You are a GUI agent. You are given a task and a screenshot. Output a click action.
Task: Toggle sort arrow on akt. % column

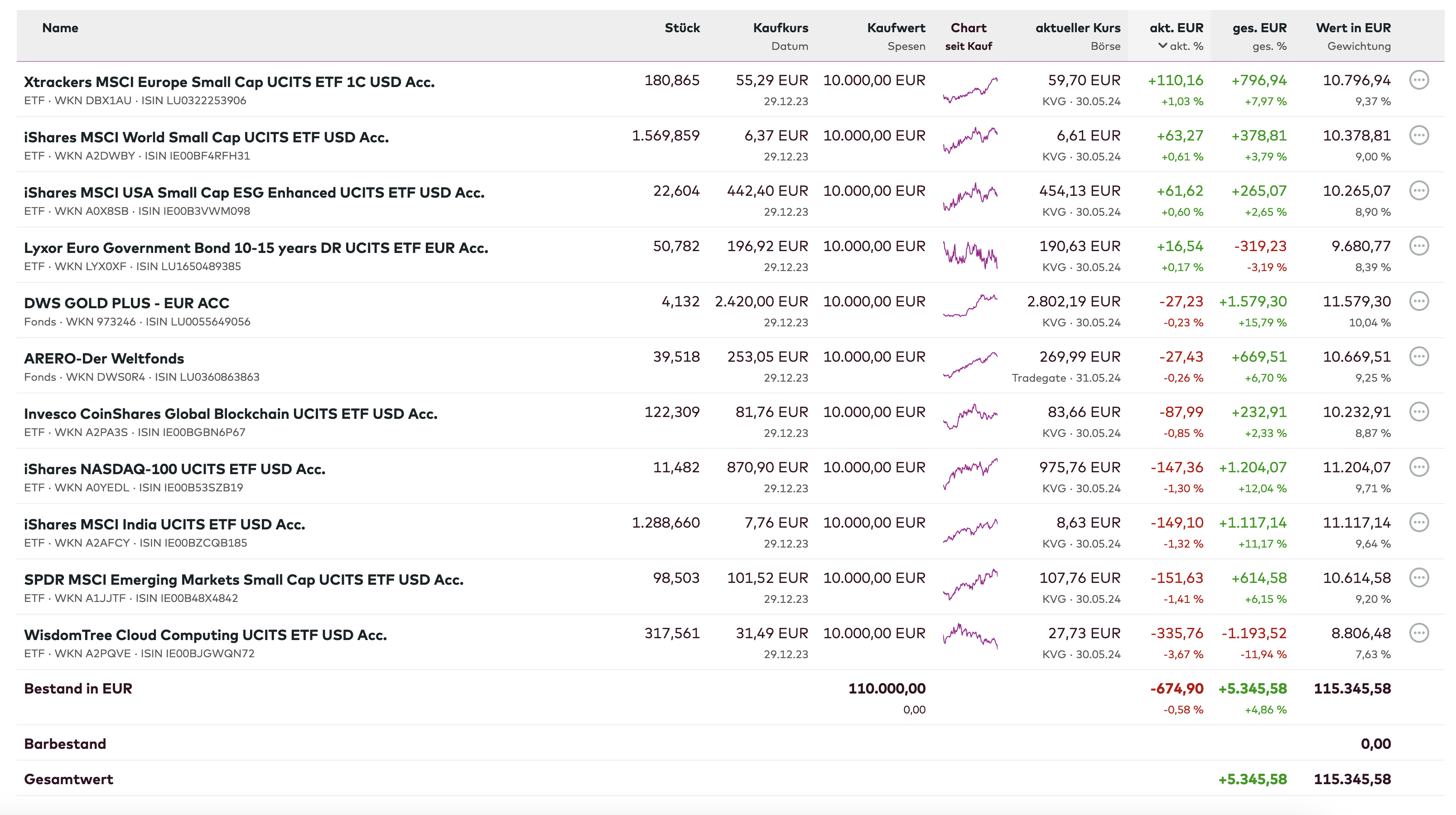point(1162,46)
